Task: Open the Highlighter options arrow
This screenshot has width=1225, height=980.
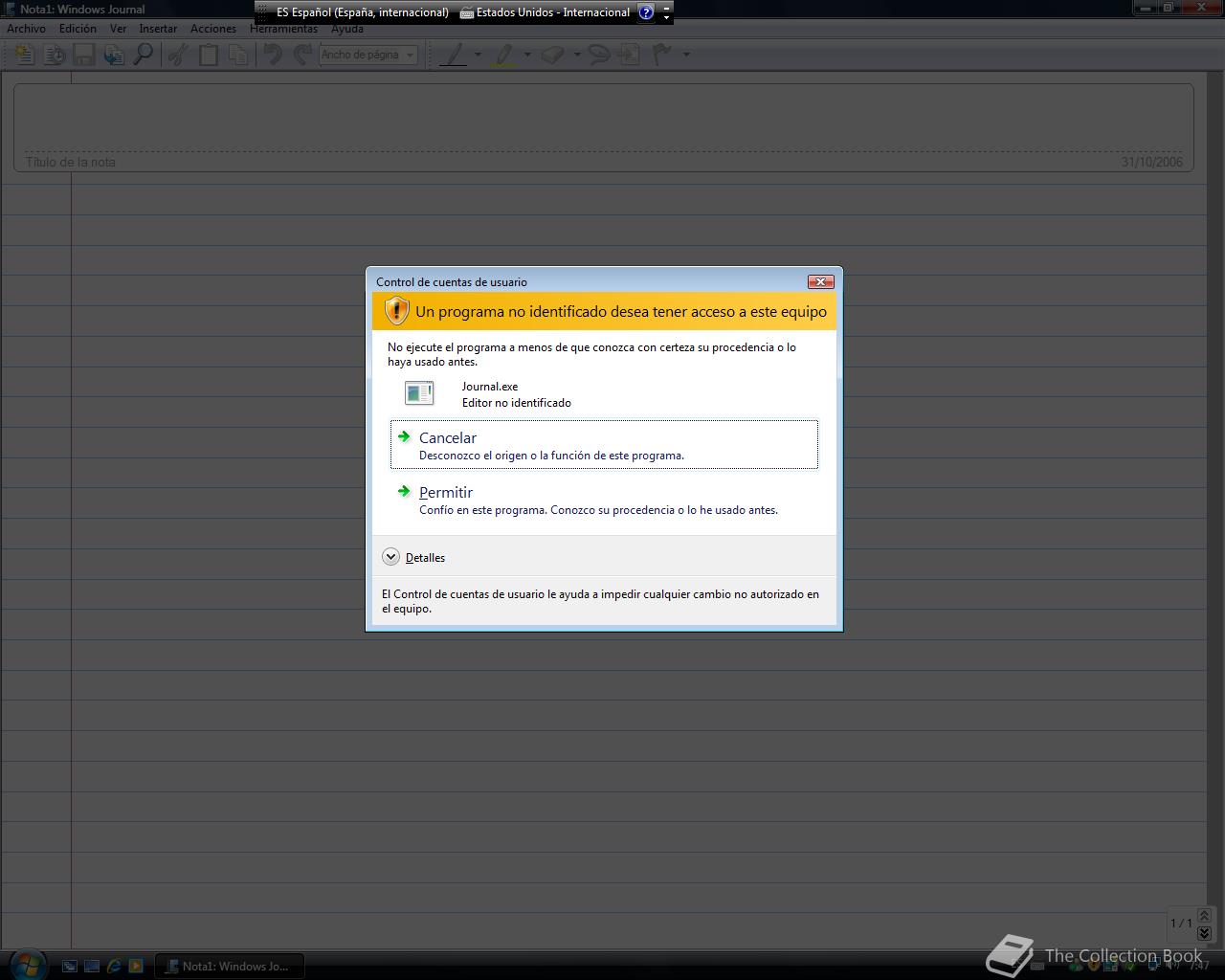Action: pyautogui.click(x=527, y=55)
